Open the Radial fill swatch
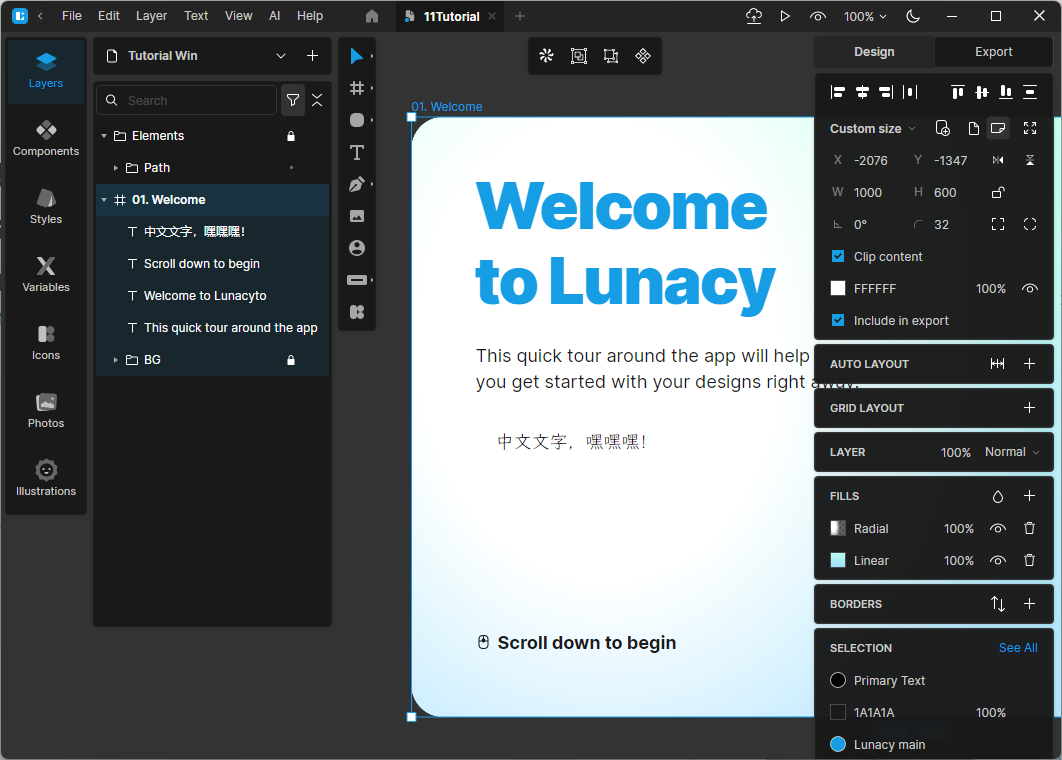 (x=838, y=528)
